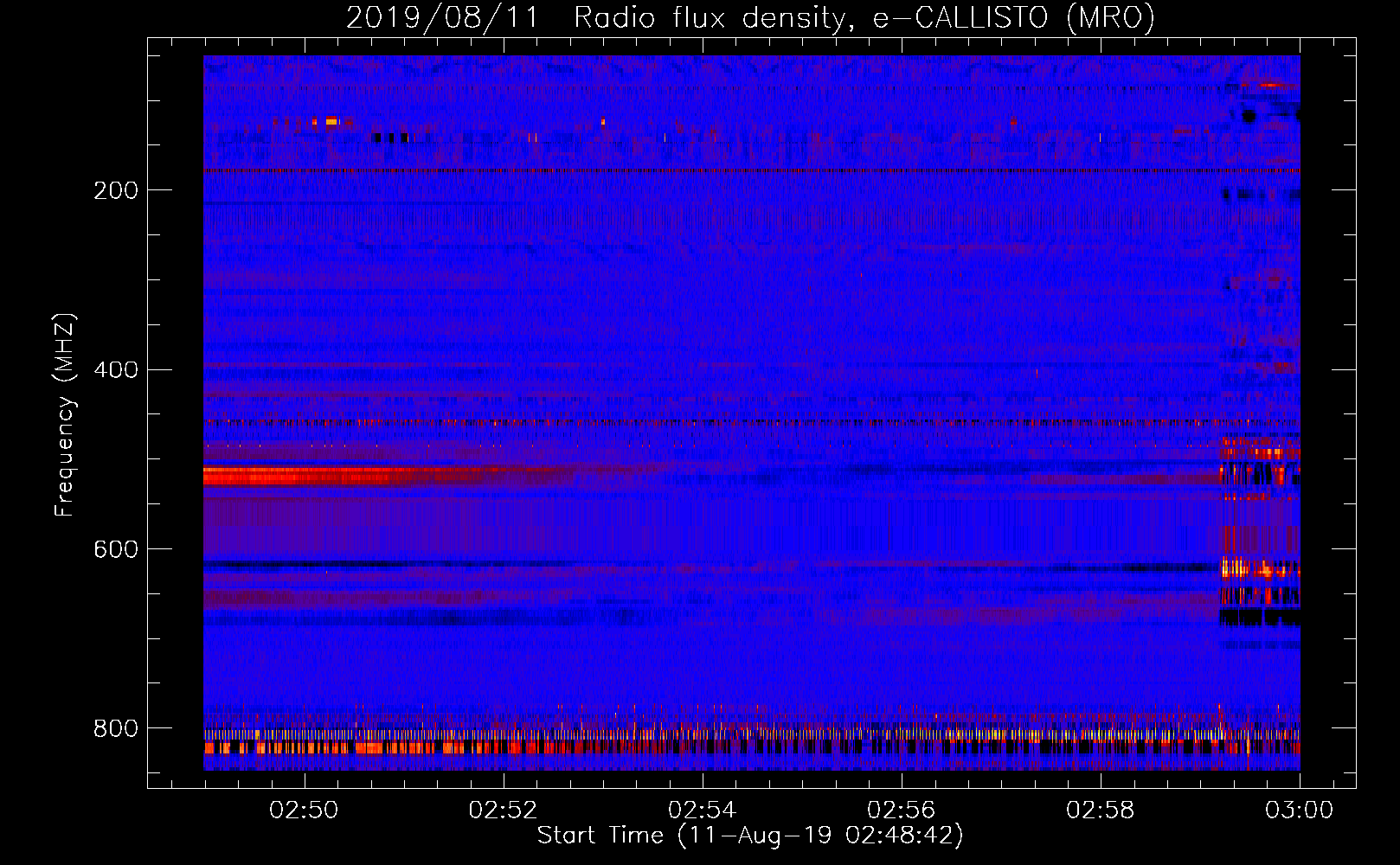1400x865 pixels.
Task: Click the 400 frequency tick label
Action: point(116,370)
